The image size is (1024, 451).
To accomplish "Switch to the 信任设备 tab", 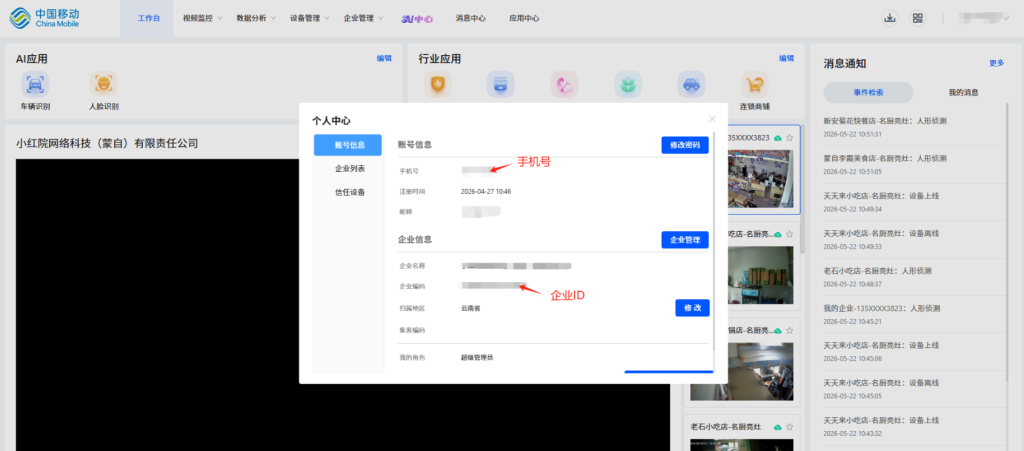I will [x=349, y=192].
